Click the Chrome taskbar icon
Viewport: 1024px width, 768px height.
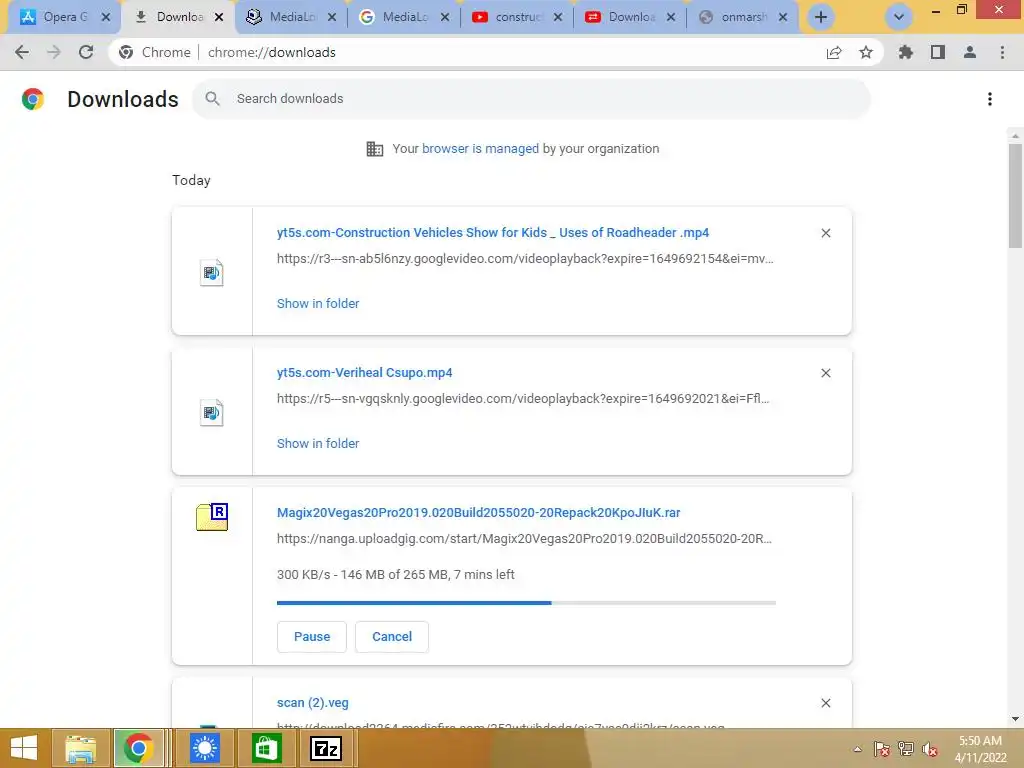tap(138, 748)
